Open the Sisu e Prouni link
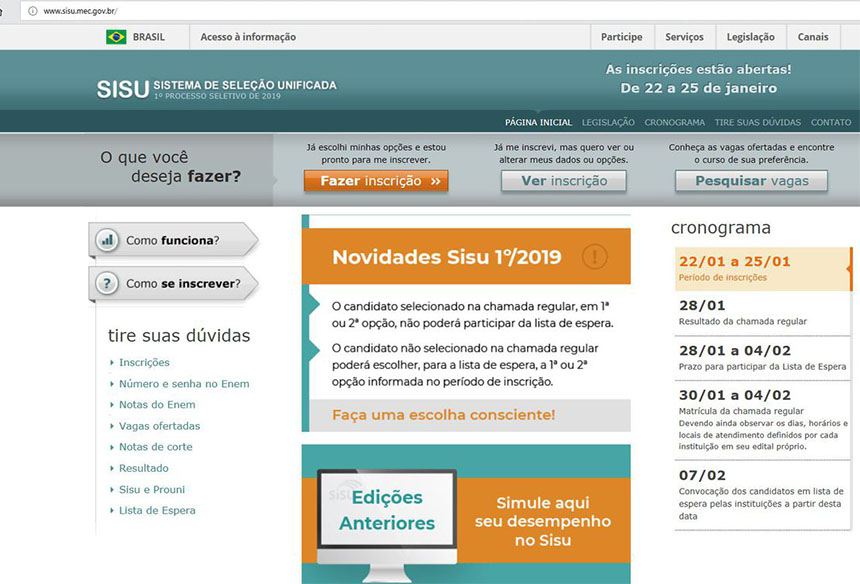Viewport: 860px width, 584px height. pyautogui.click(x=152, y=490)
